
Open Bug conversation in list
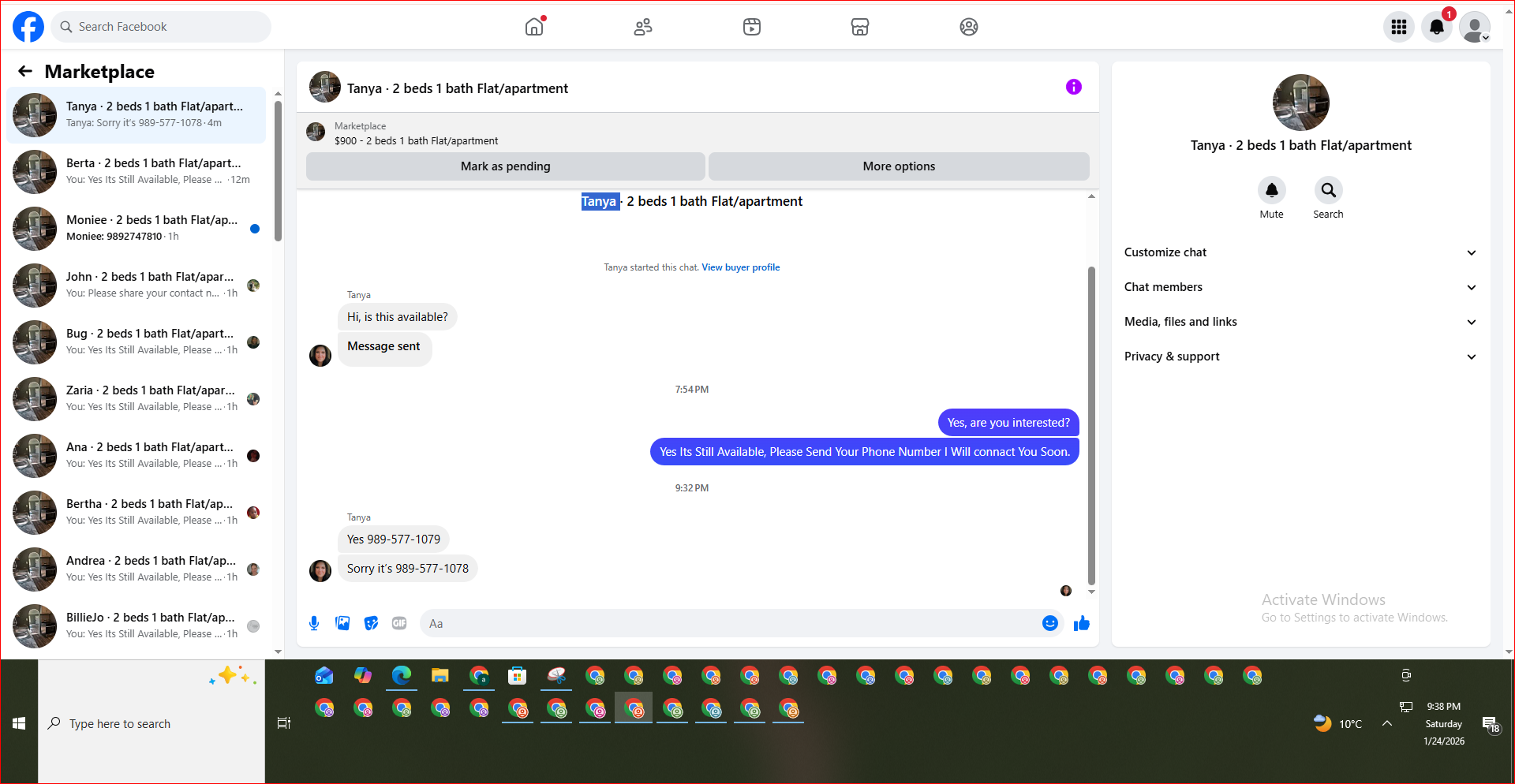point(137,342)
